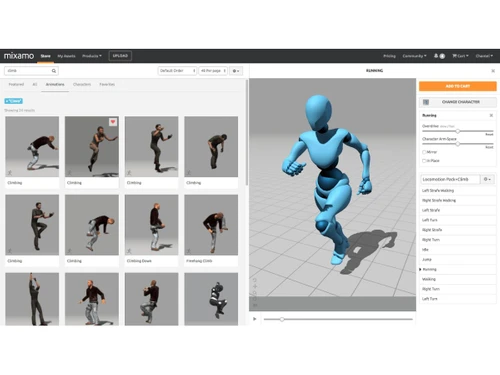
Task: Click the Change Character icon
Action: [426, 102]
